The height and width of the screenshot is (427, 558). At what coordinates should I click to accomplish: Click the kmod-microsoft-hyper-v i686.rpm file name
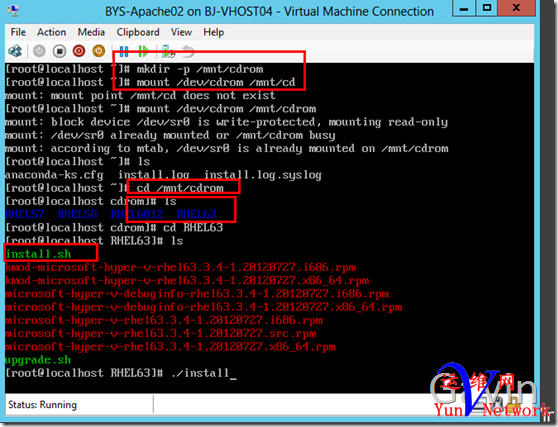tap(180, 267)
